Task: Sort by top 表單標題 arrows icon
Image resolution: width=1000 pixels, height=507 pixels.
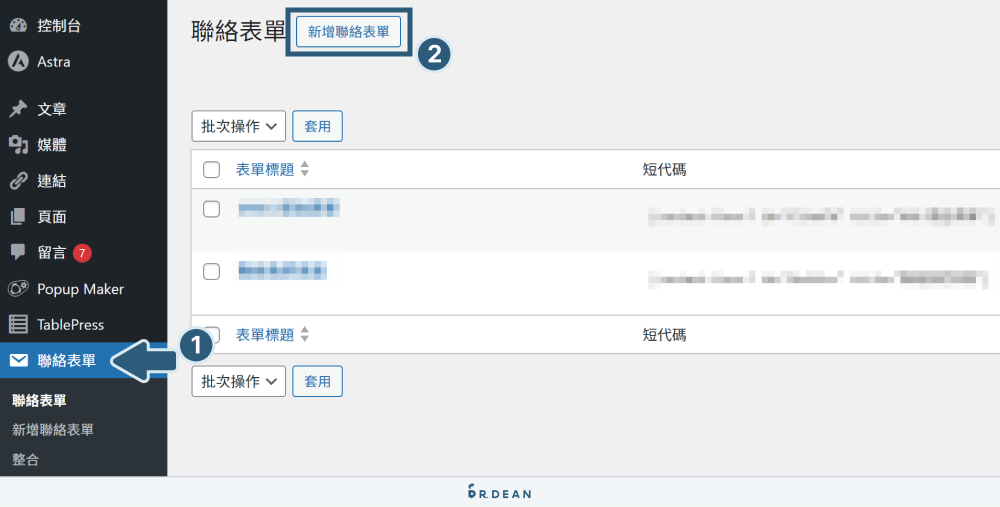Action: pos(305,169)
